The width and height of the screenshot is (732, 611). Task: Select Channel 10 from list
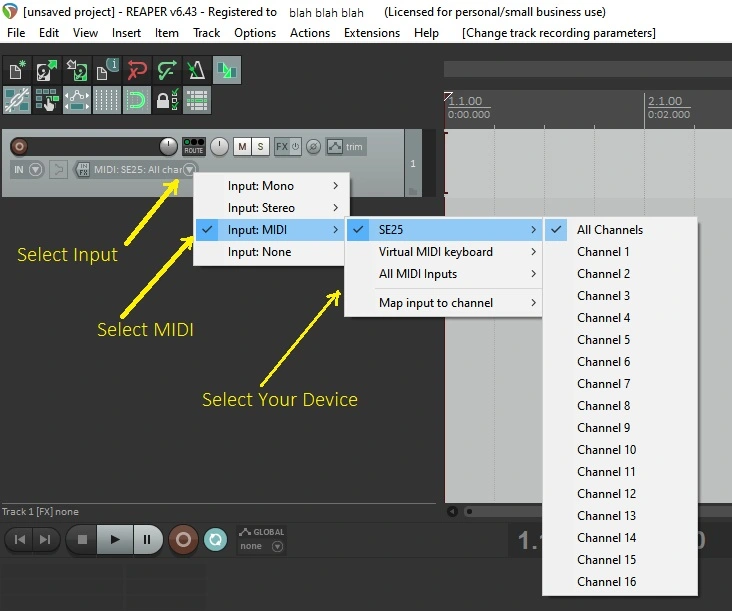[x=620, y=449]
